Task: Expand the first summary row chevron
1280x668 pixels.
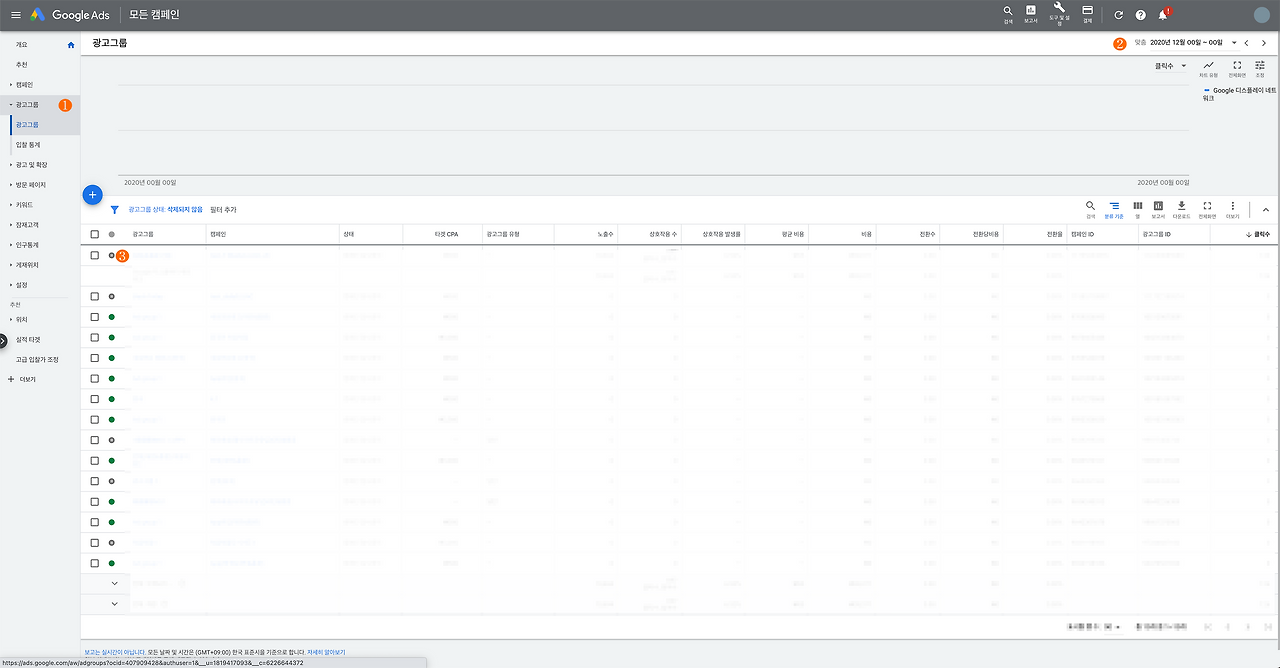Action: coord(114,583)
